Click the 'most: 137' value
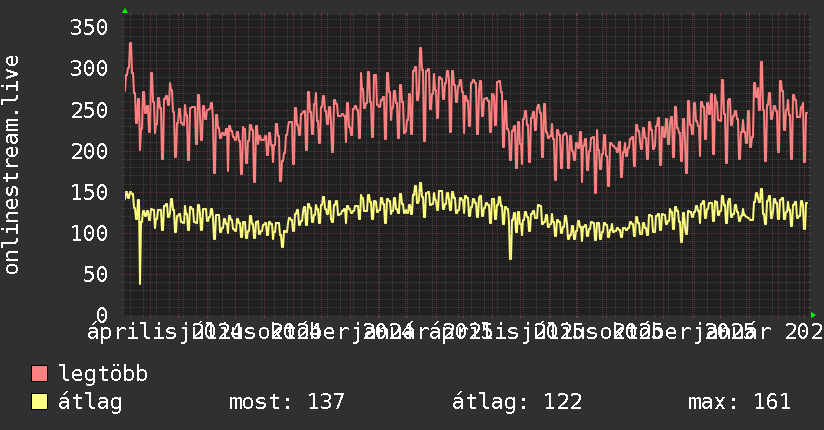The width and height of the screenshot is (824, 430). (x=286, y=402)
